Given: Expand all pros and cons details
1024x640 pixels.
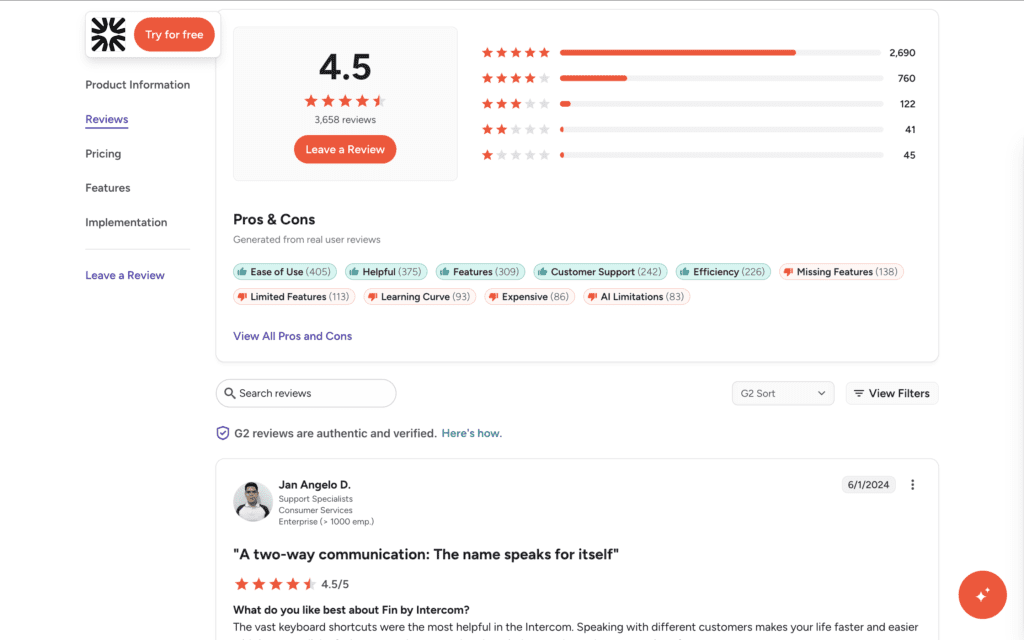Looking at the screenshot, I should coord(292,336).
